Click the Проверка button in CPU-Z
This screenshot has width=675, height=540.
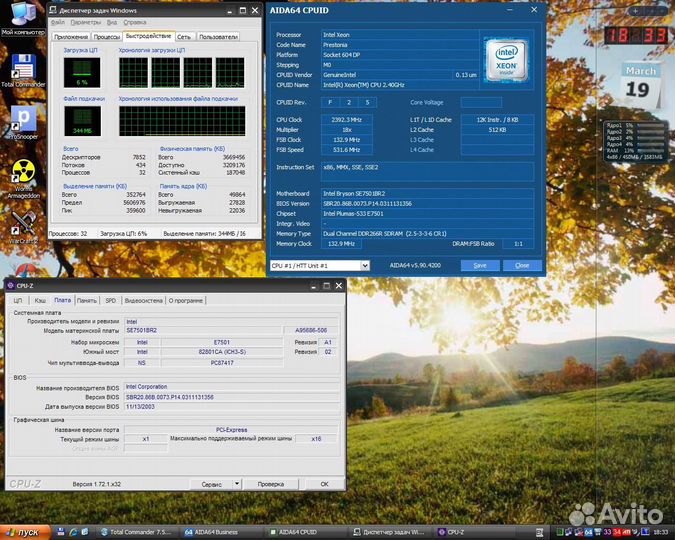[271, 484]
